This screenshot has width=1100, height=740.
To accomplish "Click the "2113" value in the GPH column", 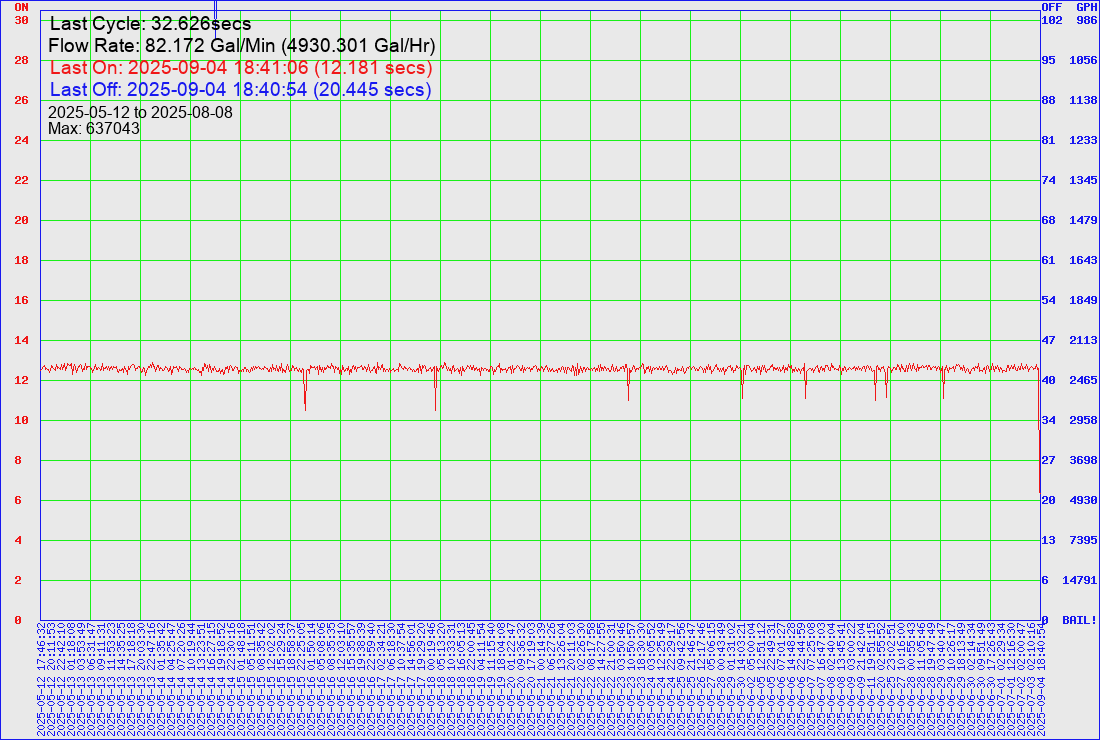I will 1083,340.
